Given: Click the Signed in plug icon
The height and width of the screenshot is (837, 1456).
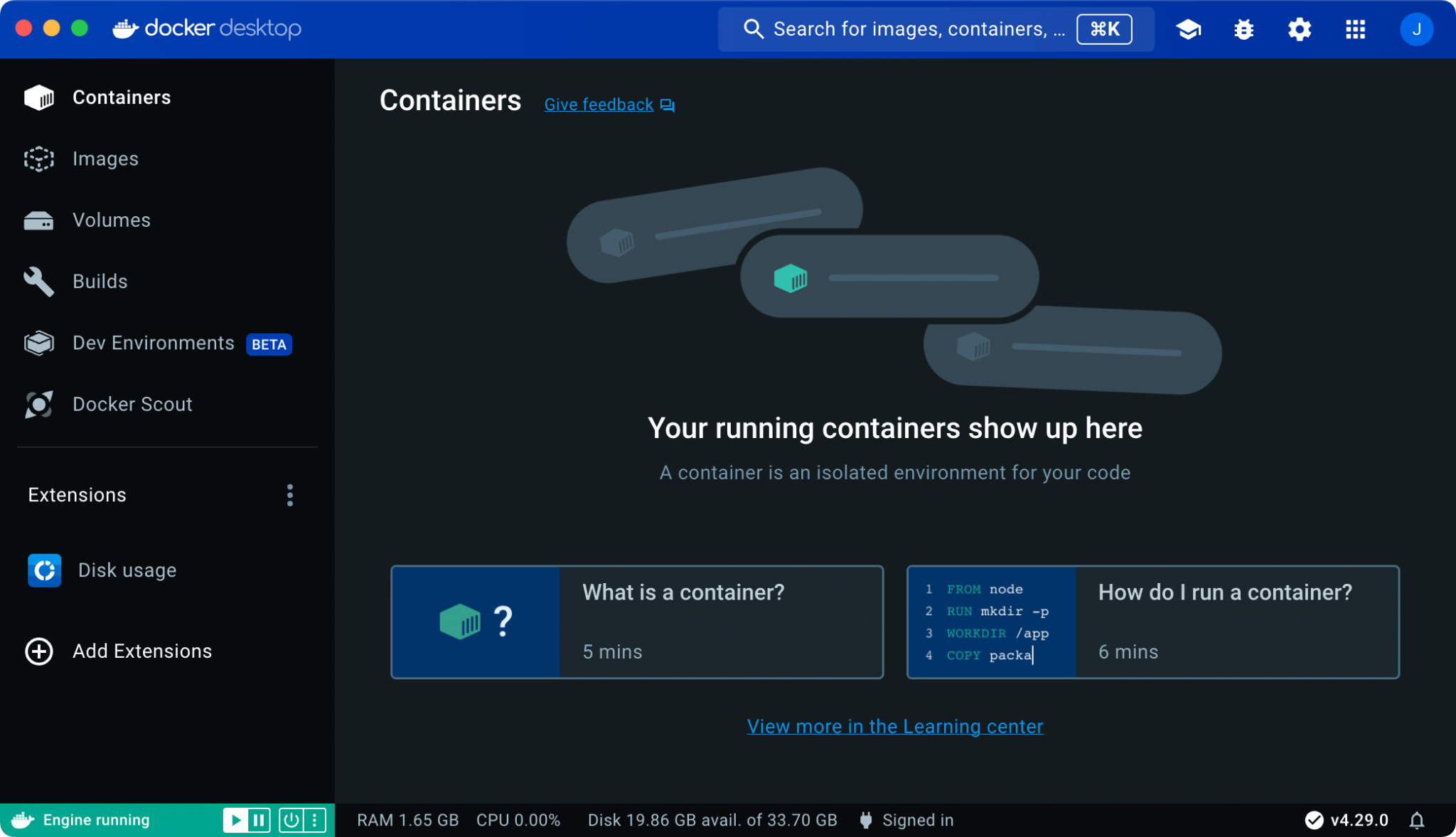Looking at the screenshot, I should [x=866, y=821].
